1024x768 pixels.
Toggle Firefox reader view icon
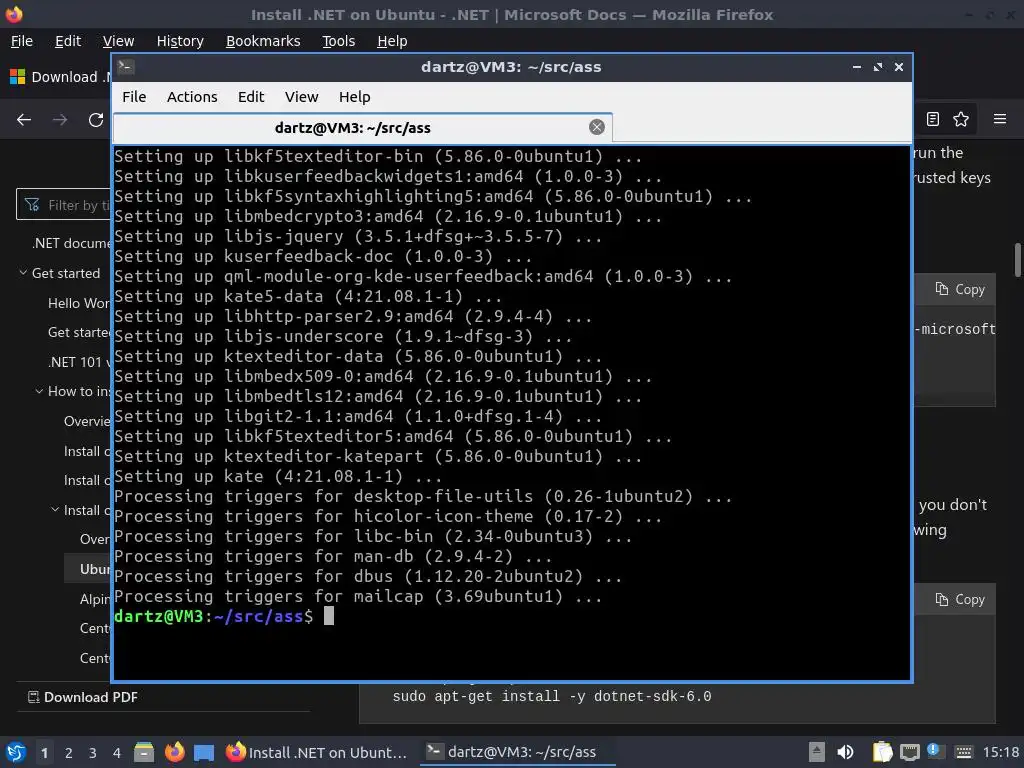[933, 119]
